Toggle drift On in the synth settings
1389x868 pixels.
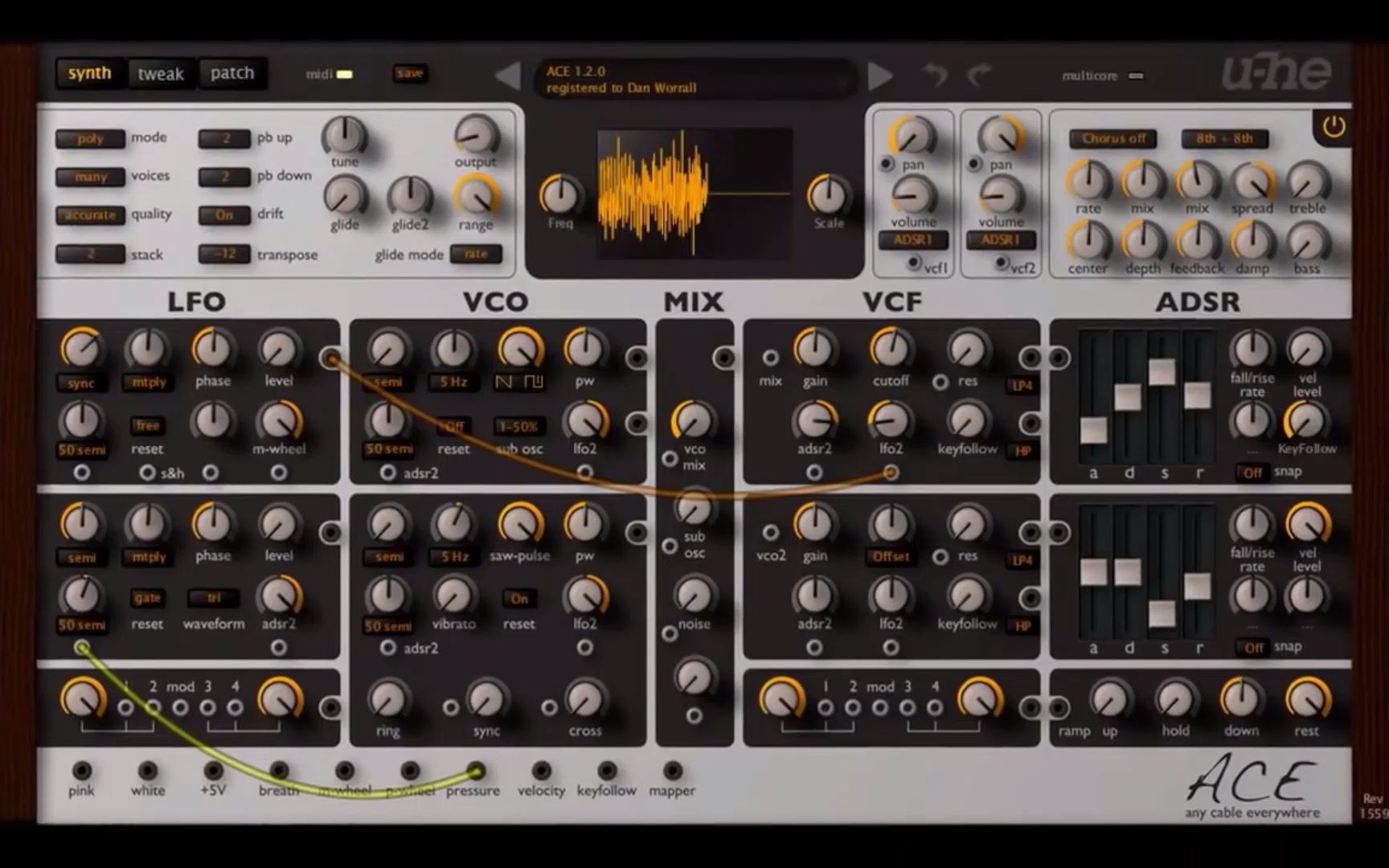coord(223,215)
